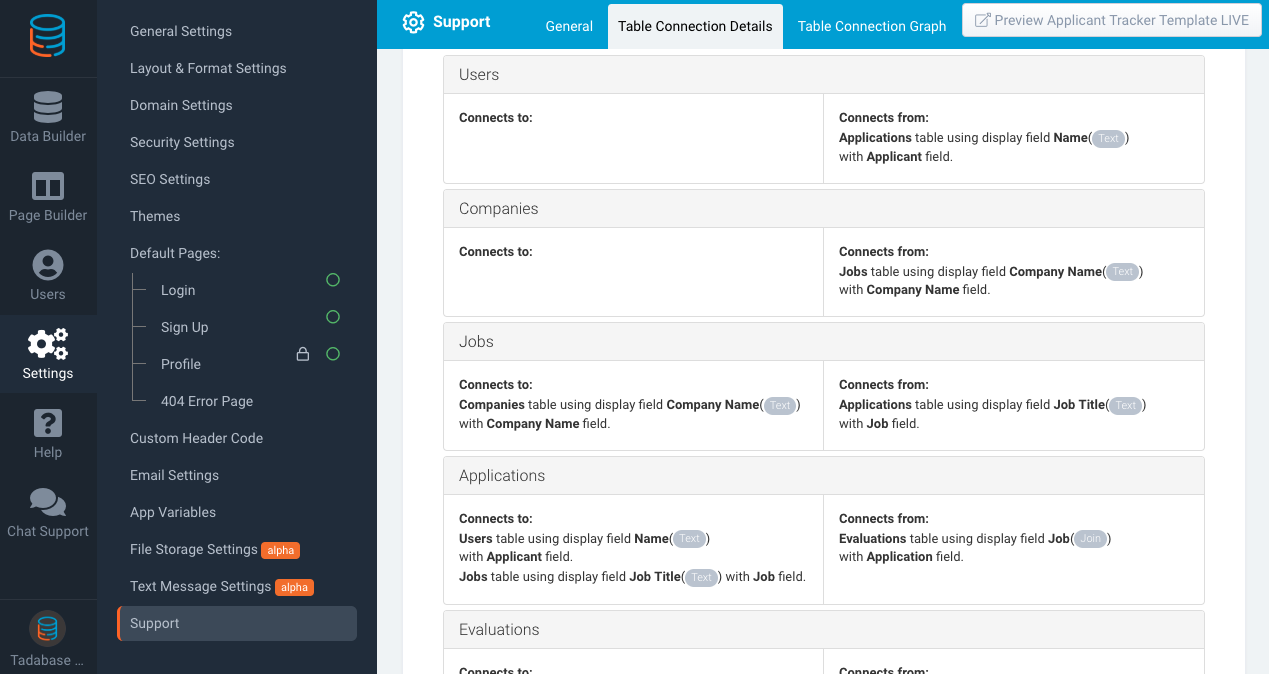Select the Sign Up default page
This screenshot has width=1269, height=674.
click(x=185, y=327)
